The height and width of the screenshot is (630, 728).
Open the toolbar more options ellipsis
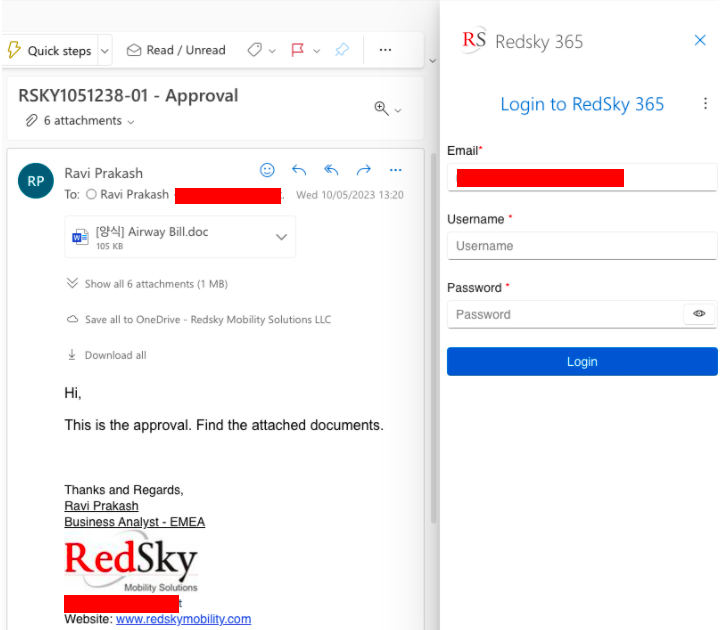[x=385, y=50]
